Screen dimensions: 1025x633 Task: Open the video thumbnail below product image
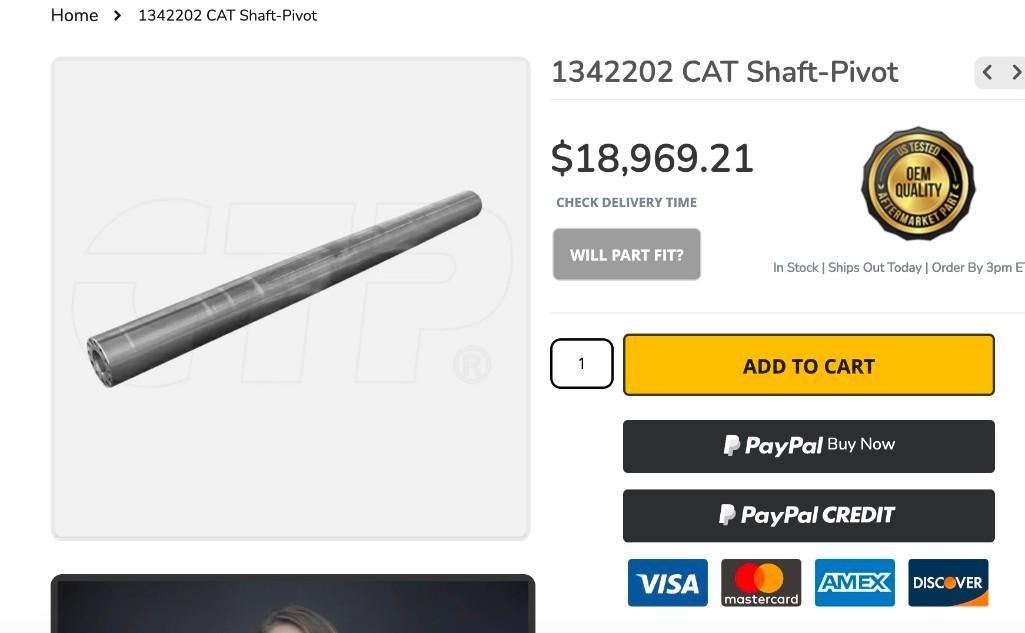292,605
